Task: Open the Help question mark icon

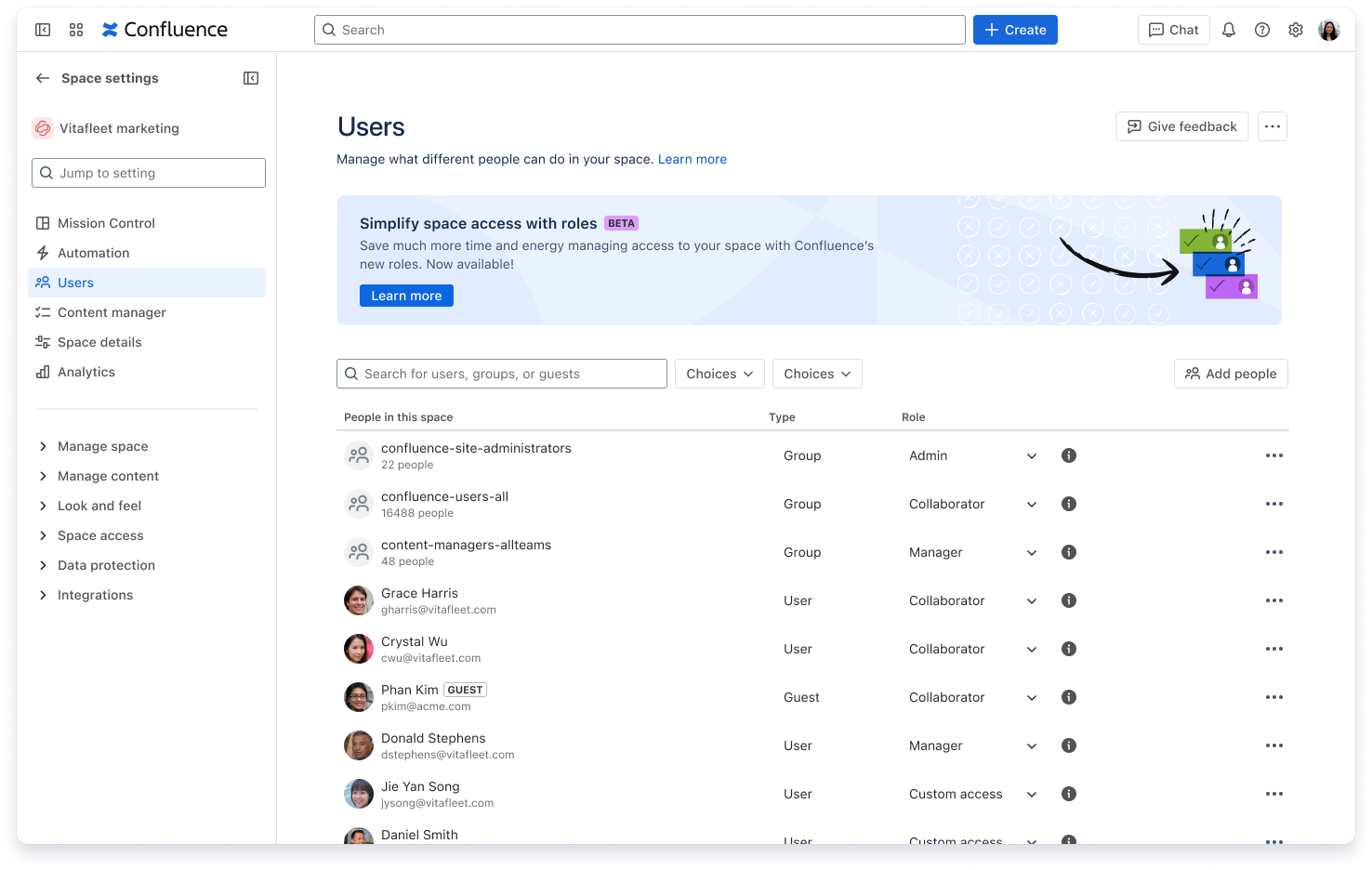Action: coord(1261,30)
